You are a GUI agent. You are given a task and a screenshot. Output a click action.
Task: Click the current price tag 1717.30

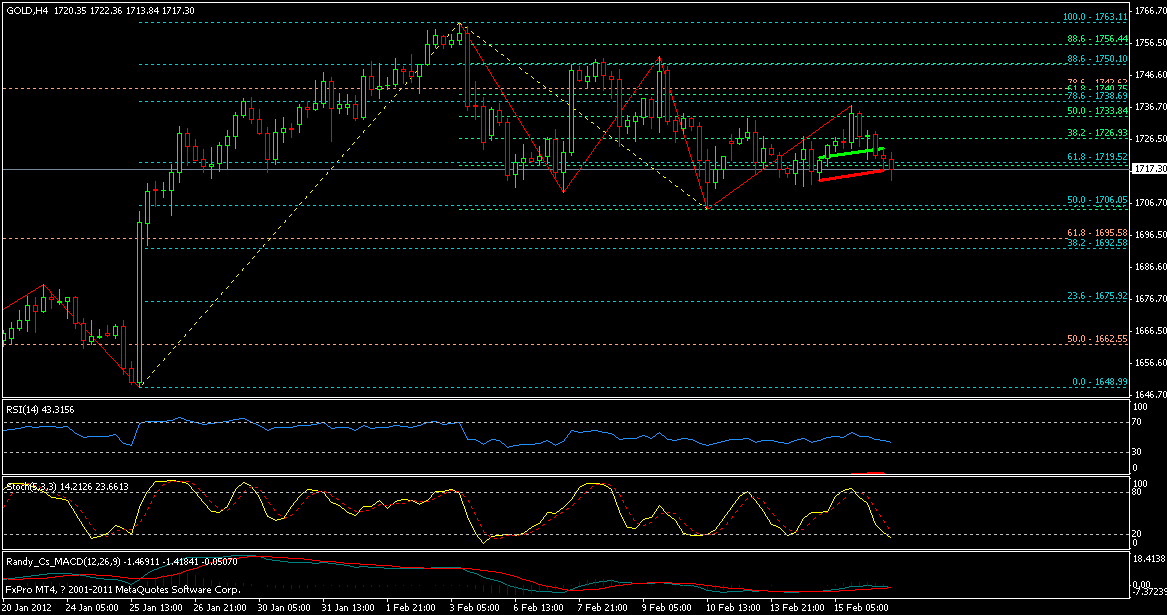(1148, 170)
